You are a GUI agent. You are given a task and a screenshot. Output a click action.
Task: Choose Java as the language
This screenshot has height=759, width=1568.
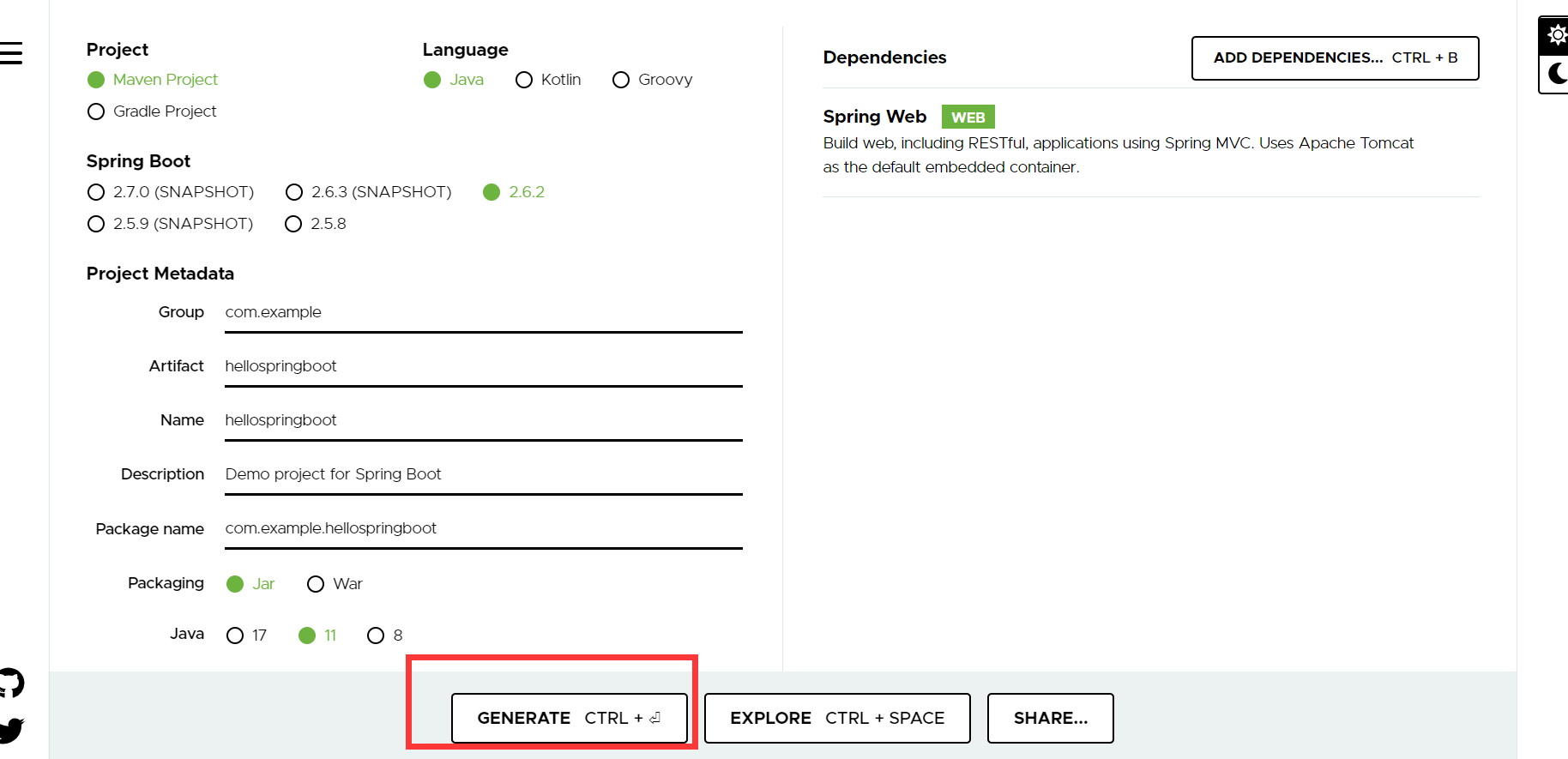pos(454,80)
